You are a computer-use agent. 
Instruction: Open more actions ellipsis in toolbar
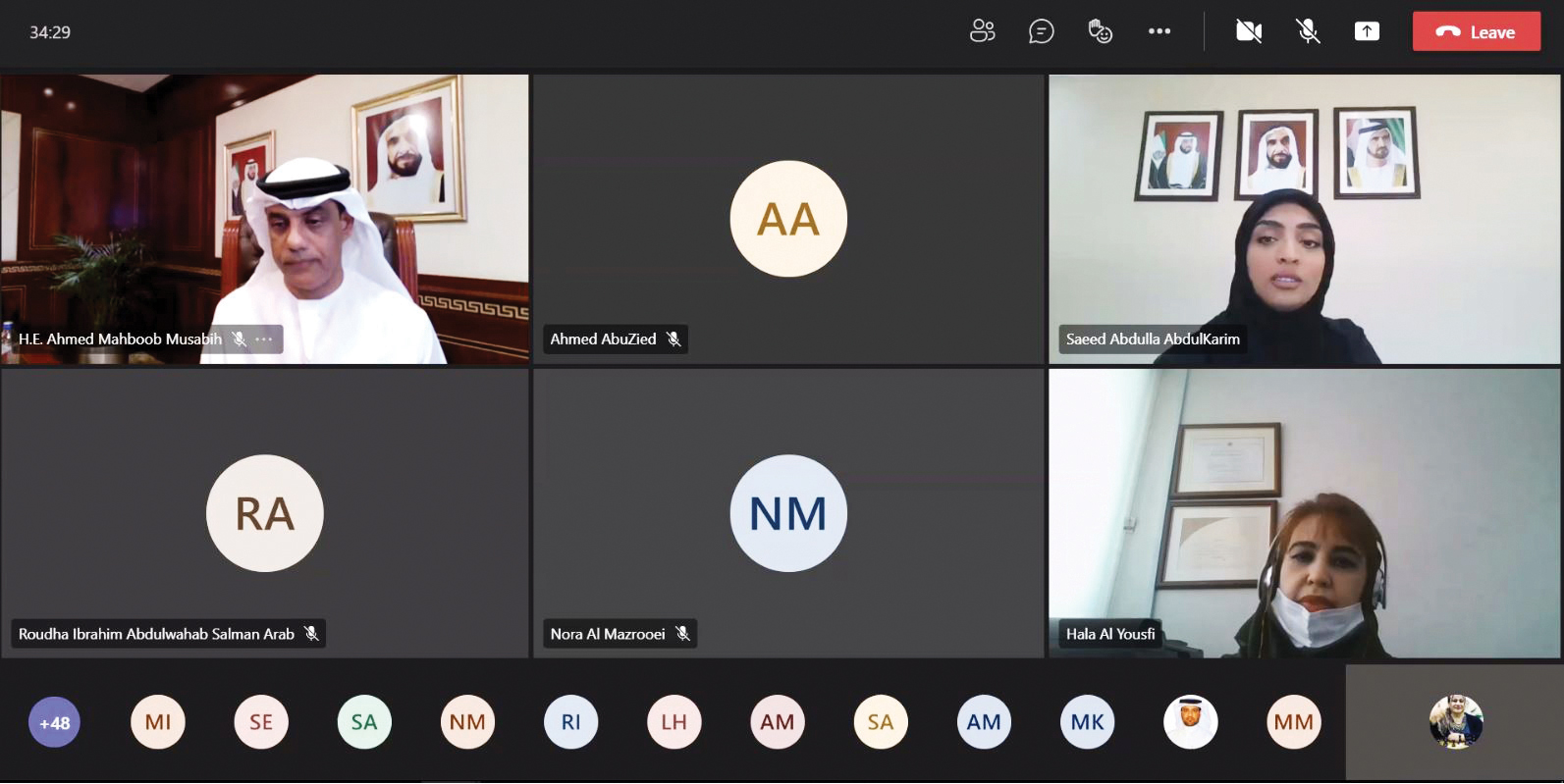1160,32
